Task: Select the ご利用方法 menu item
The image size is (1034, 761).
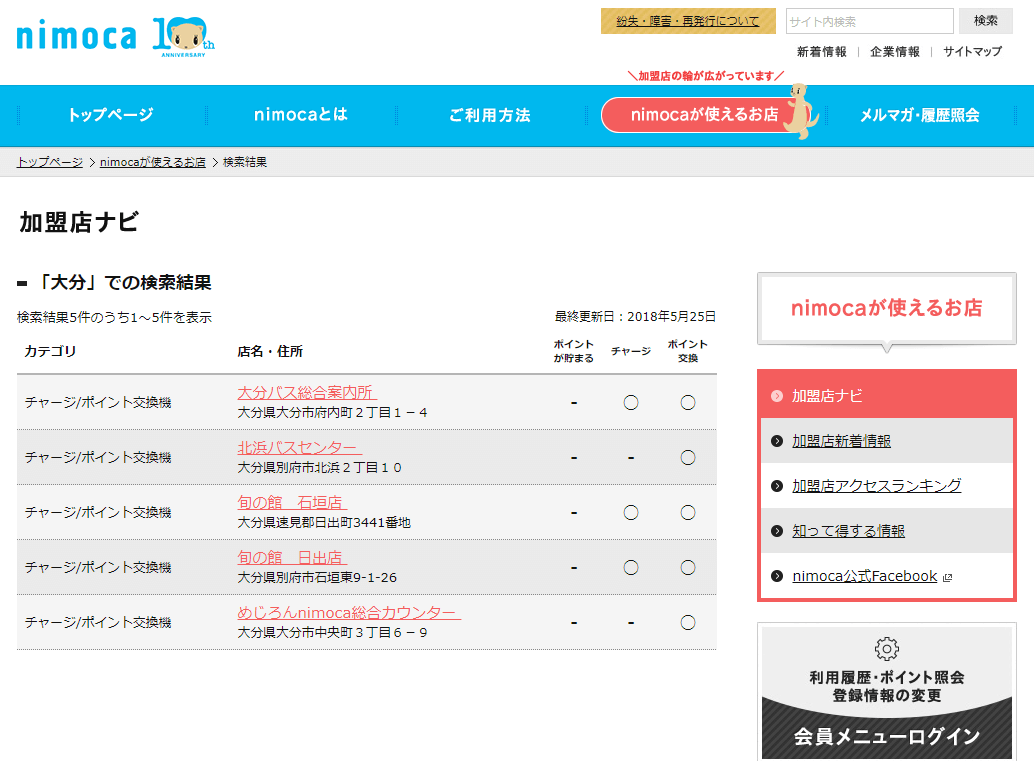Action: coord(489,115)
